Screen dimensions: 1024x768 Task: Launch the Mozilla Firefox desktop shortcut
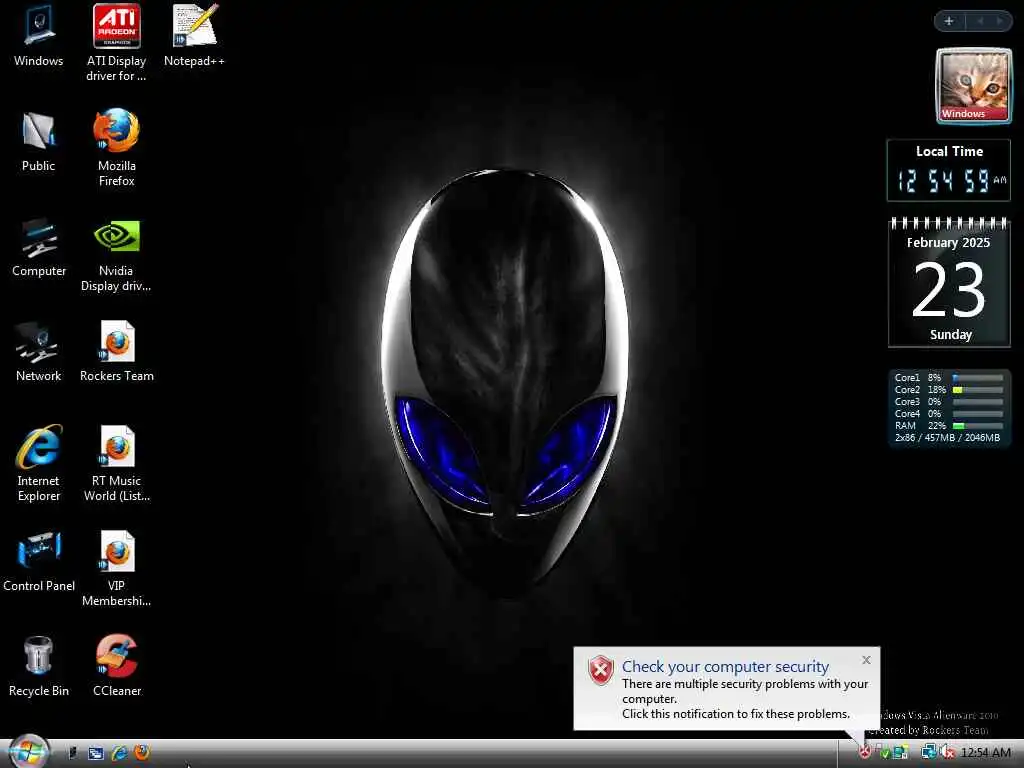pos(116,148)
